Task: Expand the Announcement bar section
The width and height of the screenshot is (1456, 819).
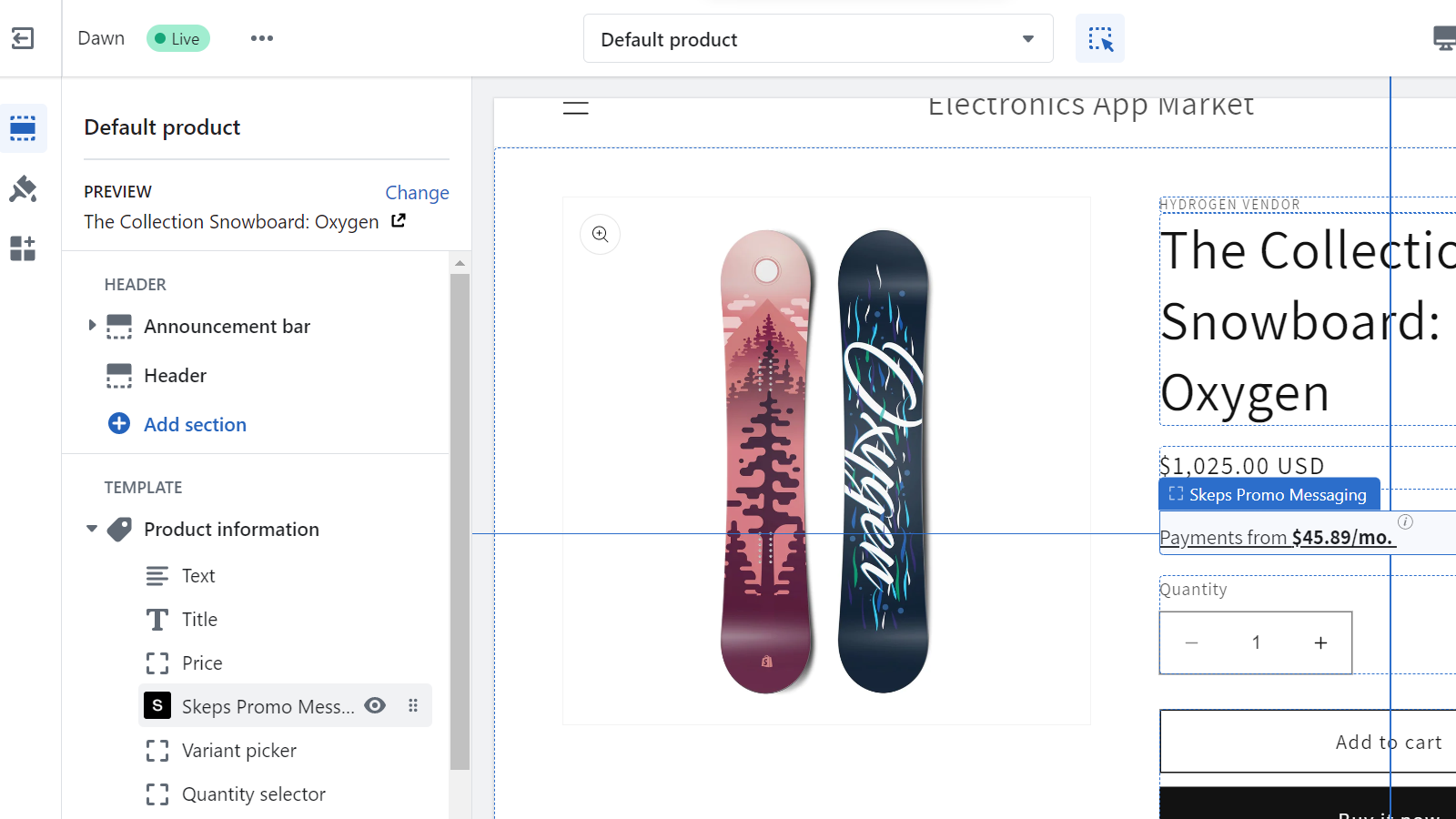Action: [x=92, y=325]
